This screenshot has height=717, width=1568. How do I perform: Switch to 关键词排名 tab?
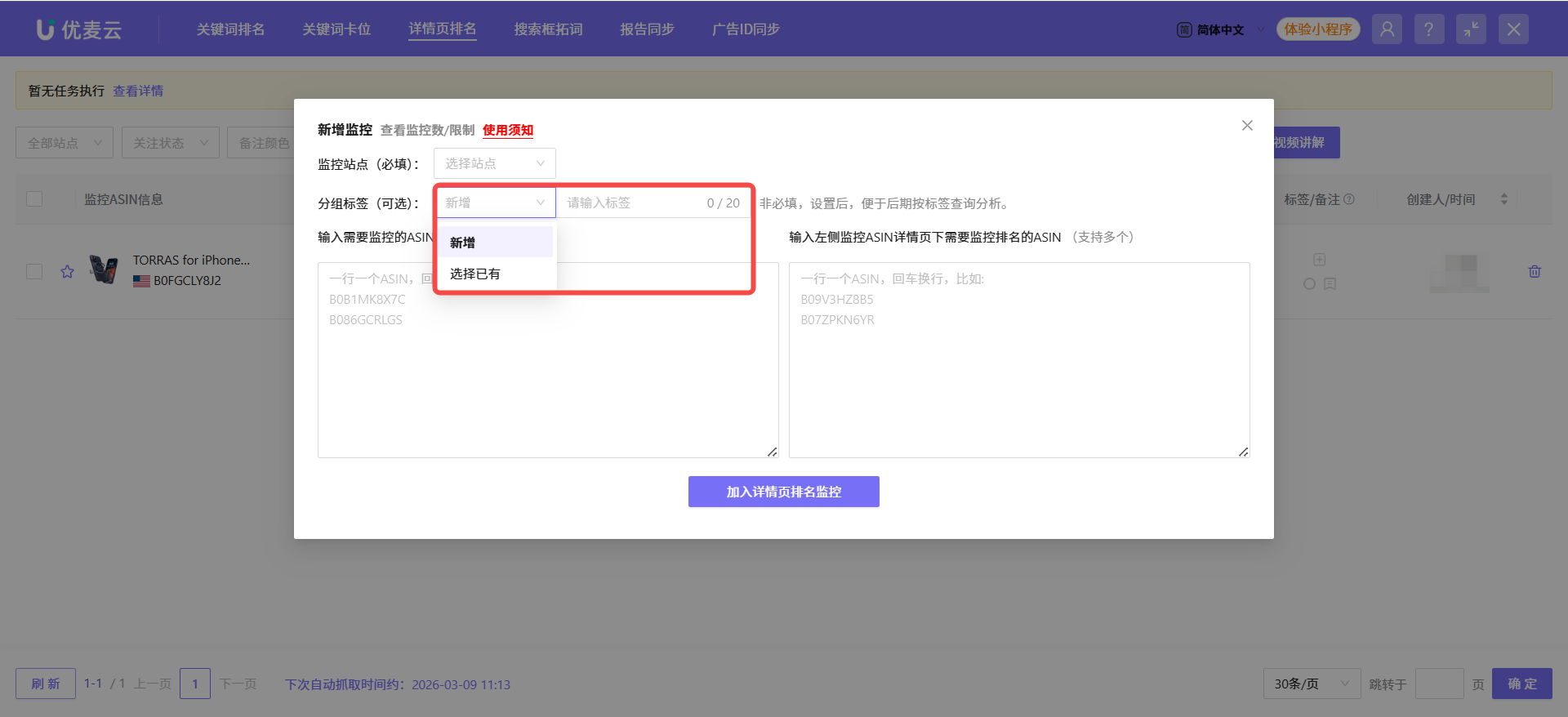pyautogui.click(x=230, y=29)
